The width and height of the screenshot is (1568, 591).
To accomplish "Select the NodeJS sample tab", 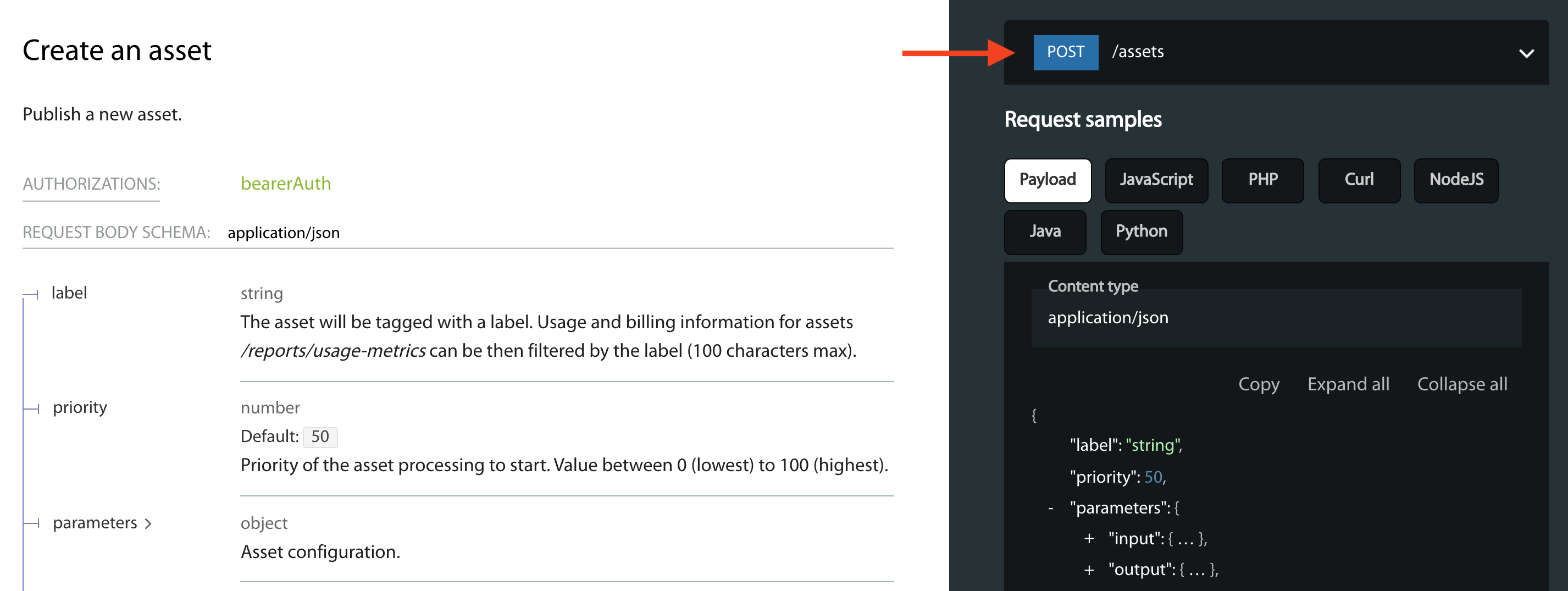I will (x=1455, y=180).
